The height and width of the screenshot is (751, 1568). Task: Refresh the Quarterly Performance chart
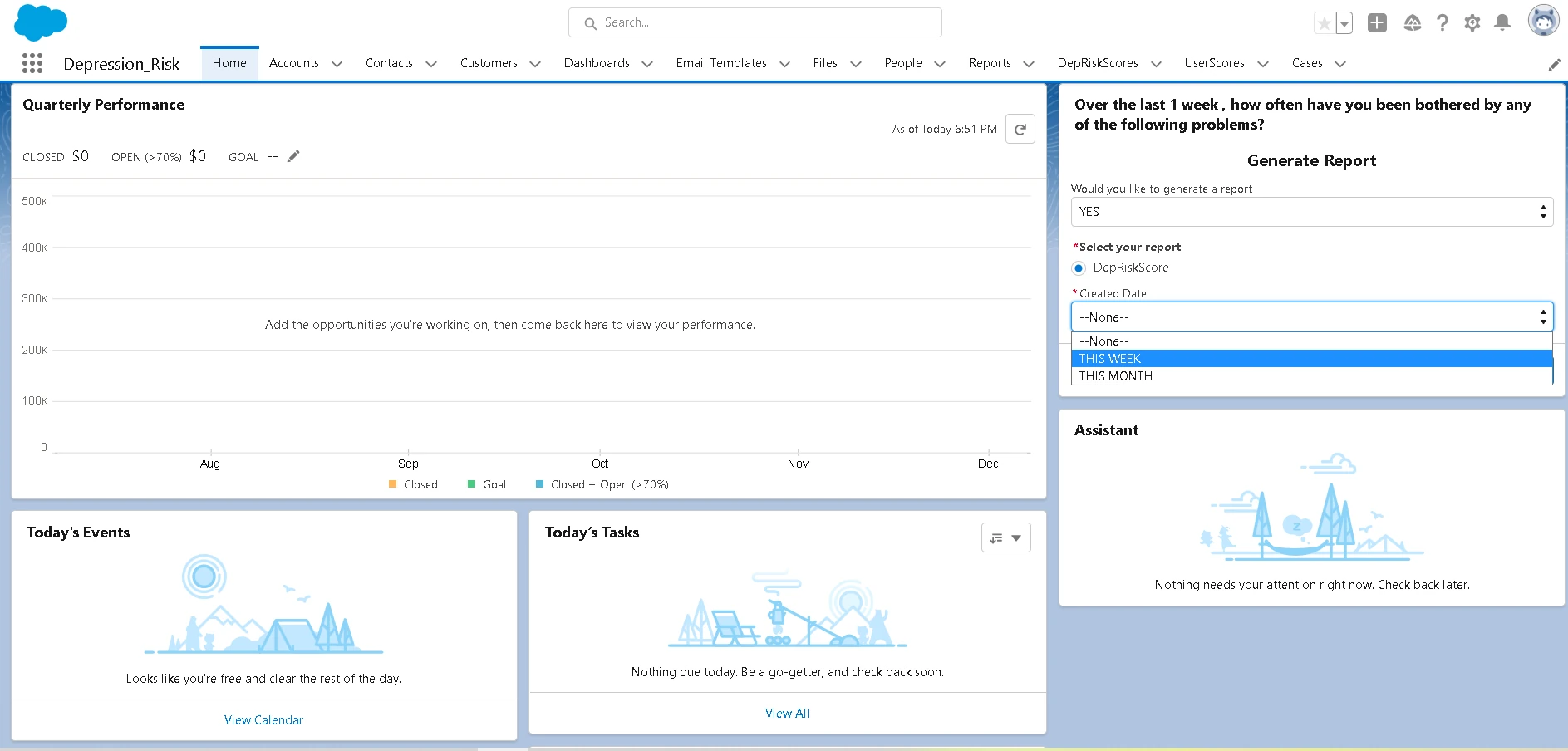click(1020, 129)
